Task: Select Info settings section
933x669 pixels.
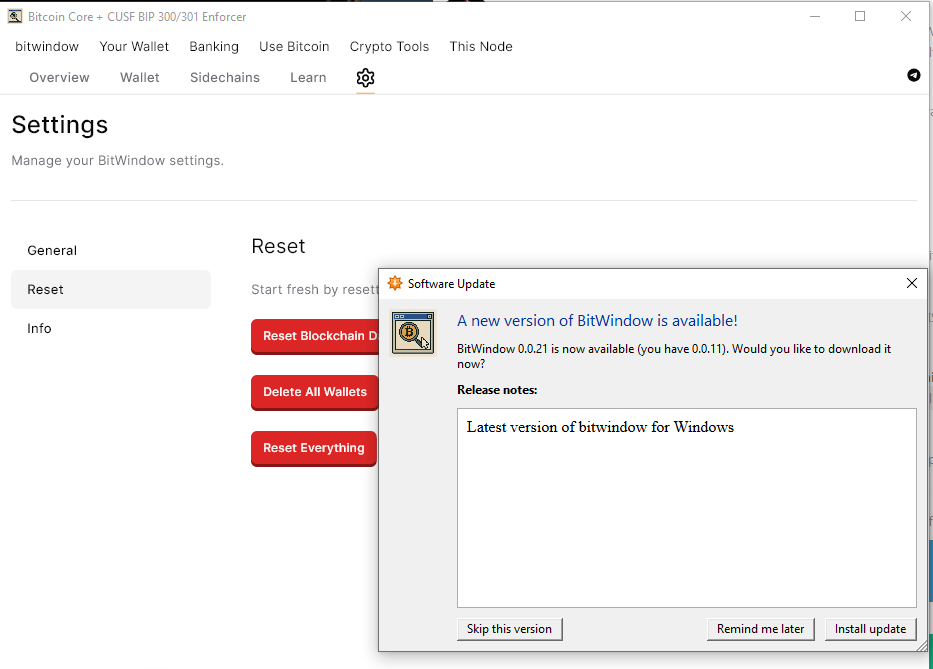Action: 111,329
